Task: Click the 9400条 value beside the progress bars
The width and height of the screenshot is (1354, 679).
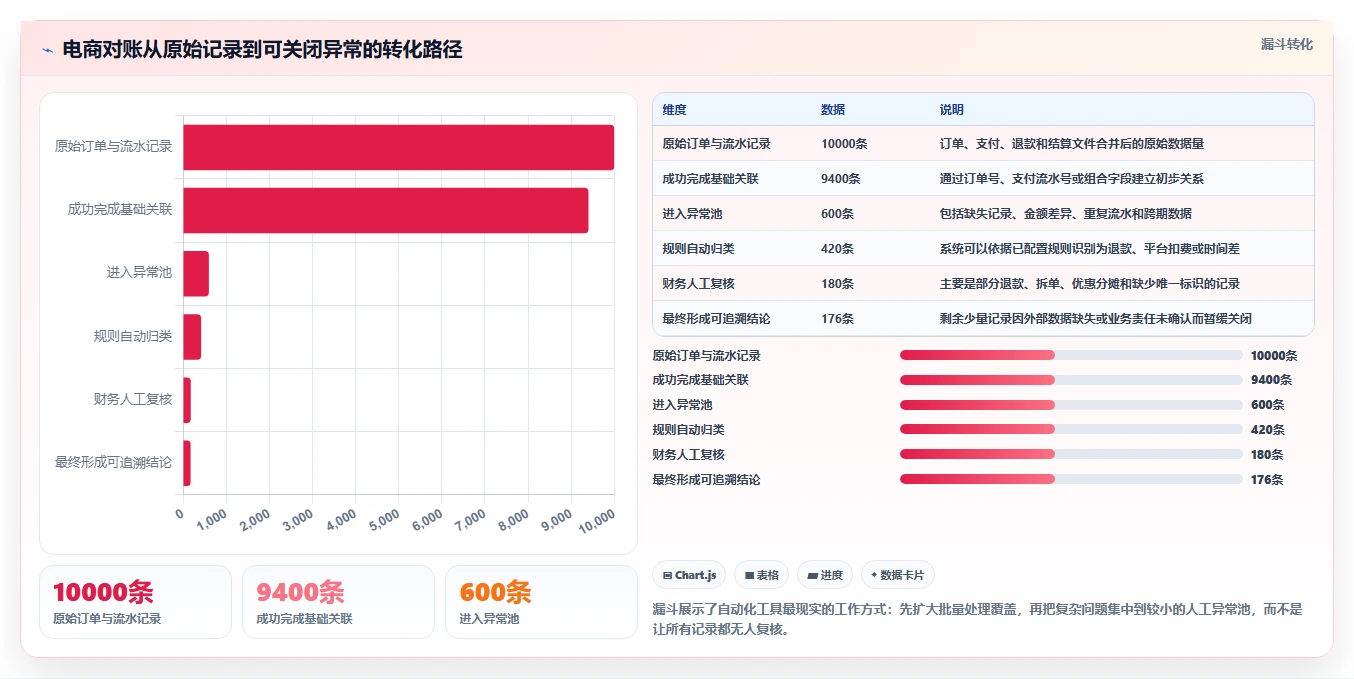Action: 1271,380
